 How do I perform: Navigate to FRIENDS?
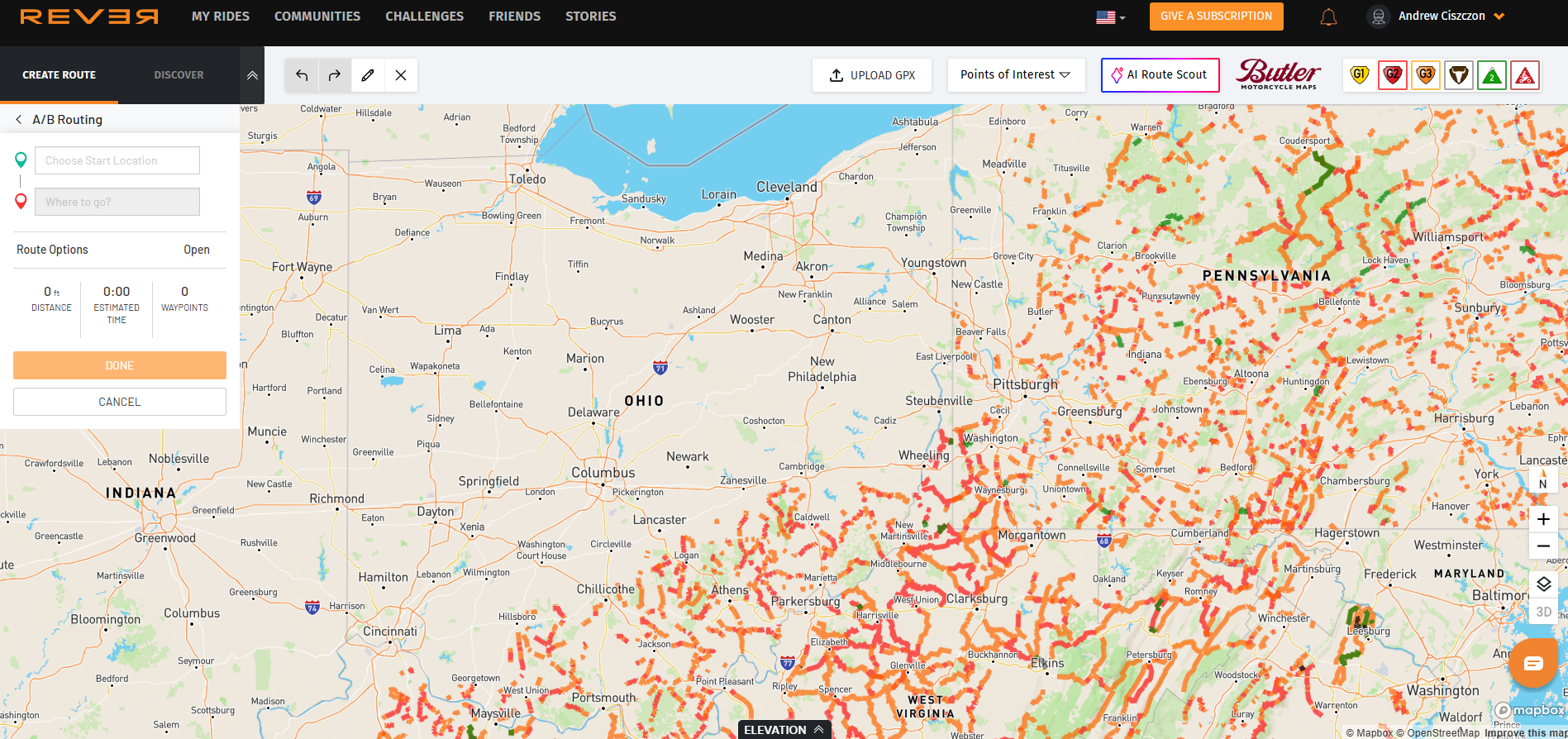click(x=514, y=17)
